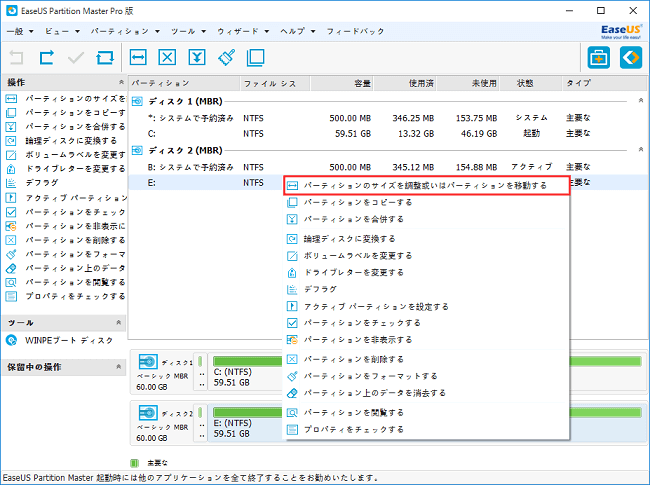Viewport: 650px width, 485px height.
Task: Collapse the ツール panel section
Action: pyautogui.click(x=119, y=323)
